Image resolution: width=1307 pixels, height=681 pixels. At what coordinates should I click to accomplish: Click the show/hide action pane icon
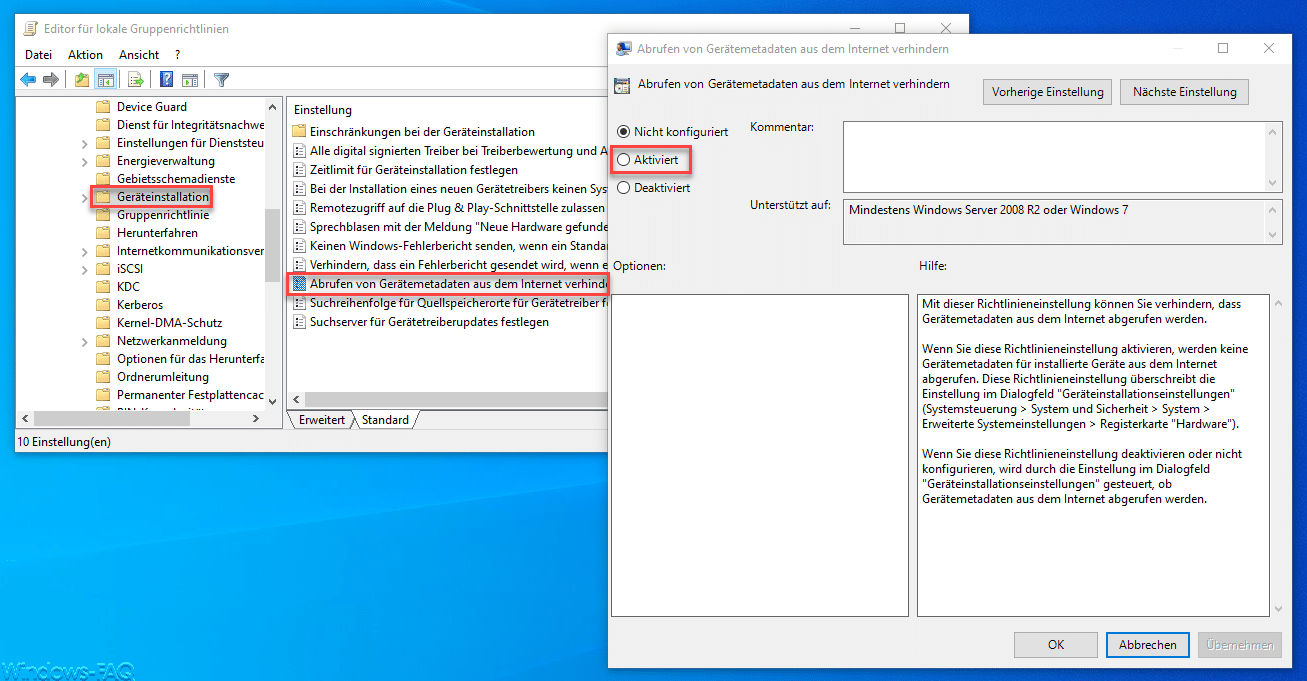coord(190,80)
